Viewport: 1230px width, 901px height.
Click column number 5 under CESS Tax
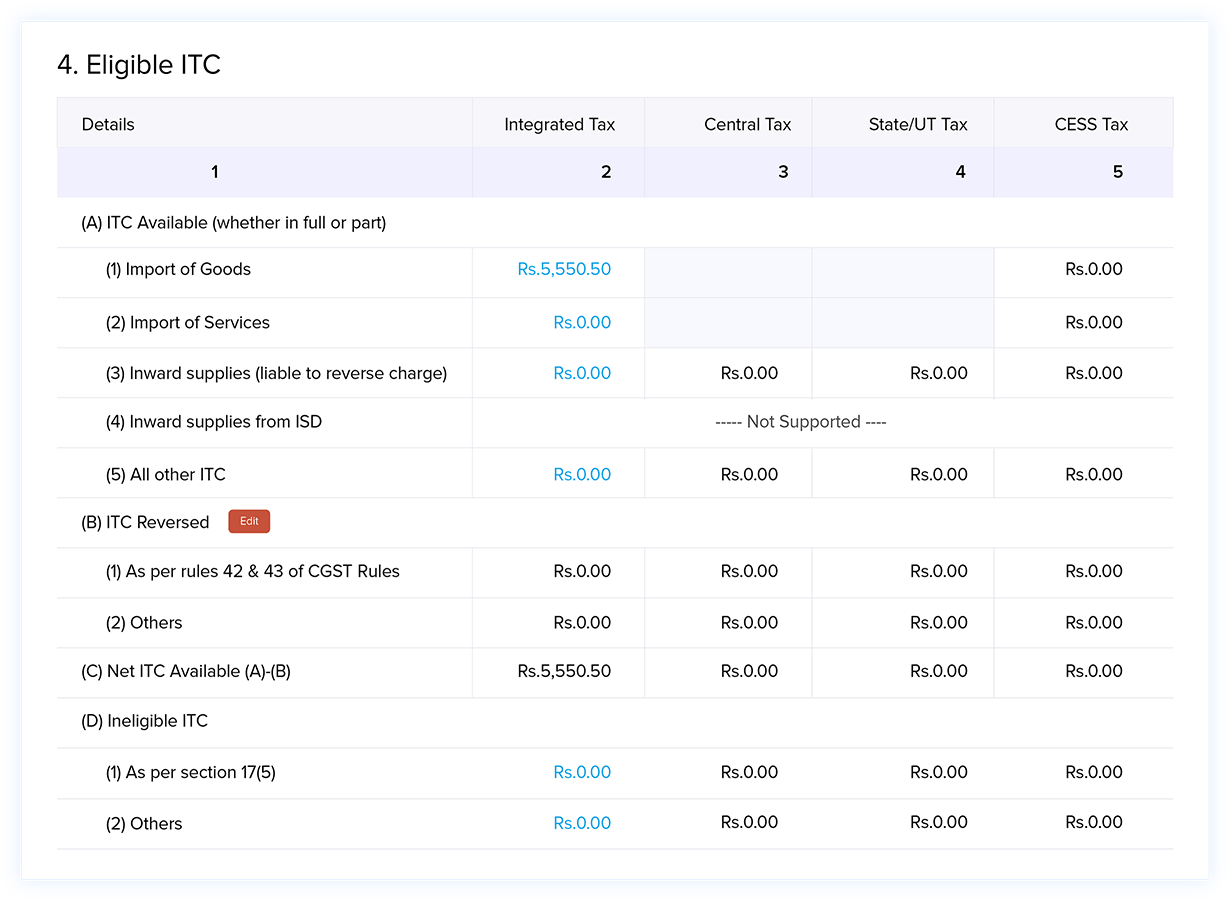click(1117, 172)
